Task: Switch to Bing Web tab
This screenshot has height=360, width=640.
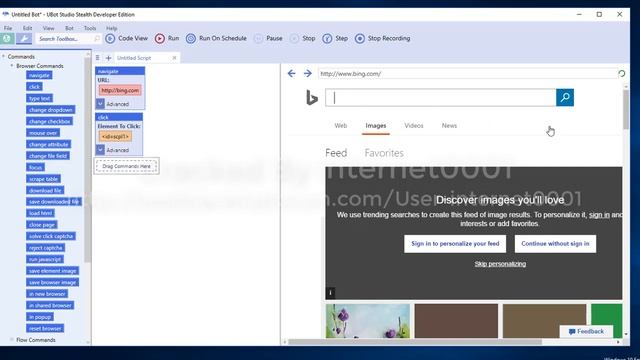Action: [x=341, y=126]
